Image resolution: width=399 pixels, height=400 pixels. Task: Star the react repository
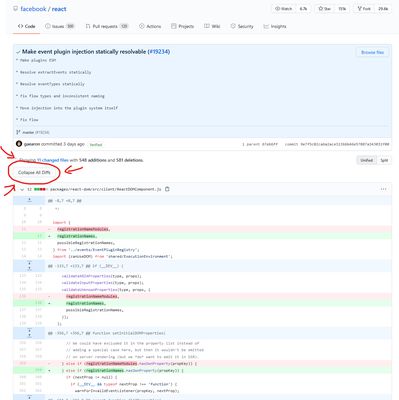(324, 9)
